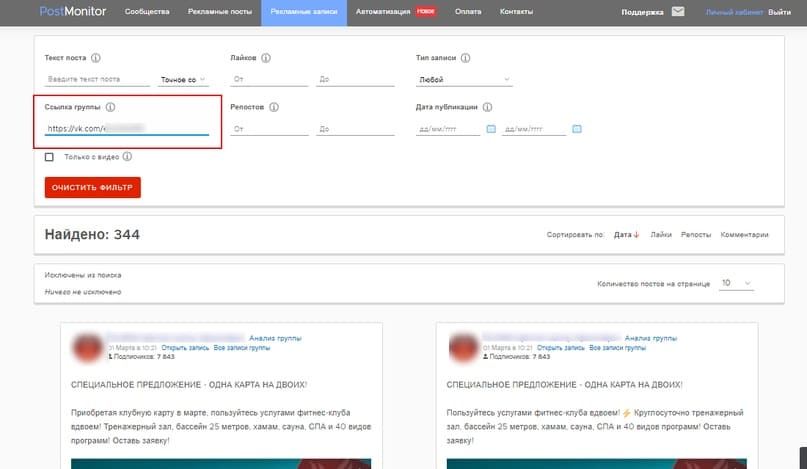Click the Найдено: 344 results heading
Image resolution: width=807 pixels, height=469 pixels.
(92, 234)
